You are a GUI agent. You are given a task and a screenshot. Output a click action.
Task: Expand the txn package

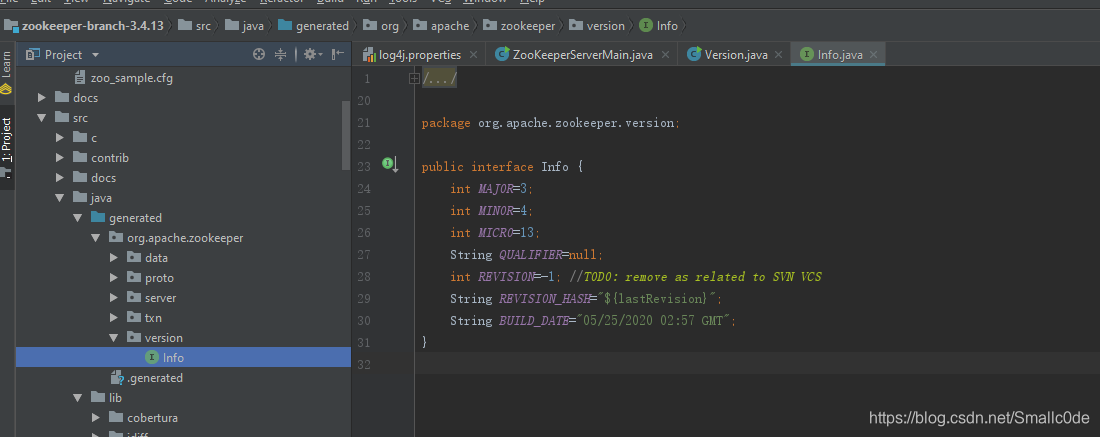pos(114,318)
